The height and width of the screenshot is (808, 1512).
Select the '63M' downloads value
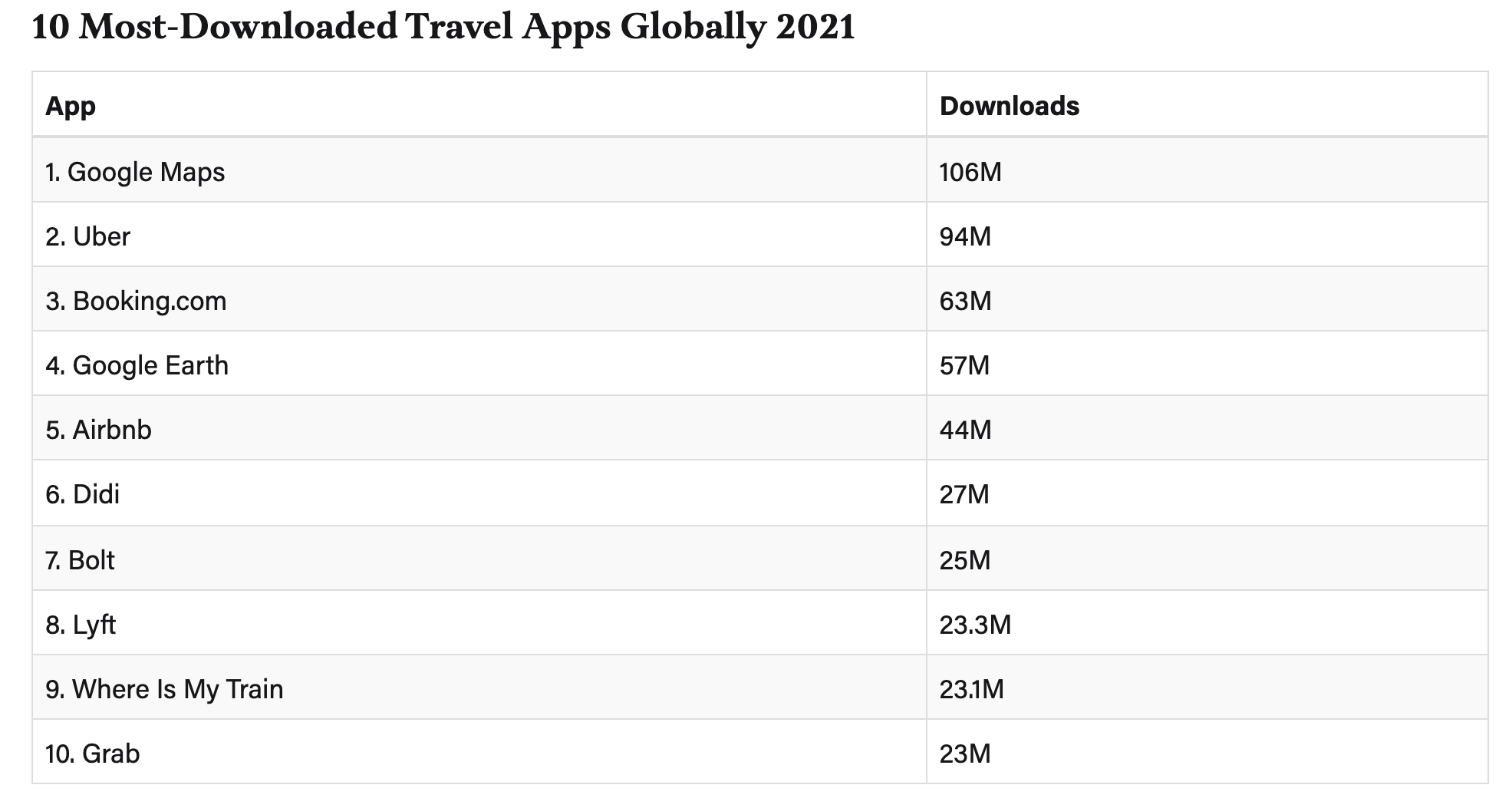965,301
